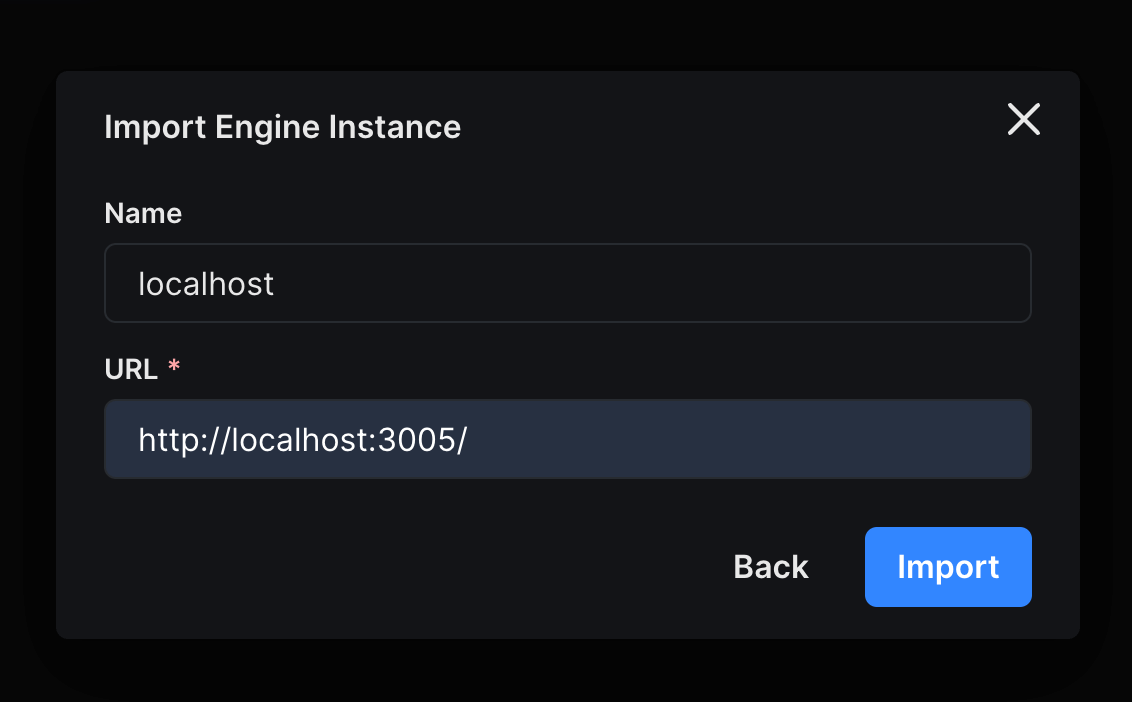Click the Import Engine Instance title
This screenshot has width=1132, height=702.
tap(282, 126)
